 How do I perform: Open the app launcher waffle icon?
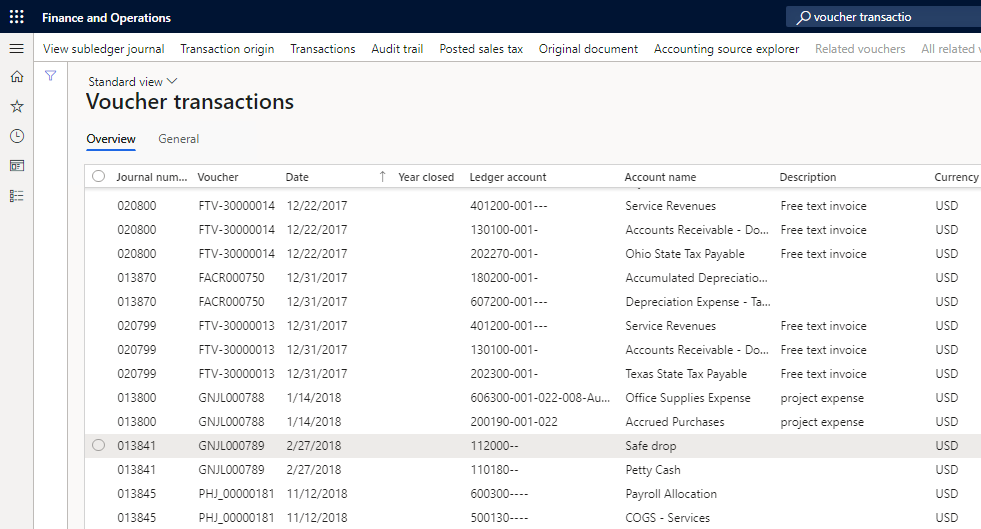16,17
